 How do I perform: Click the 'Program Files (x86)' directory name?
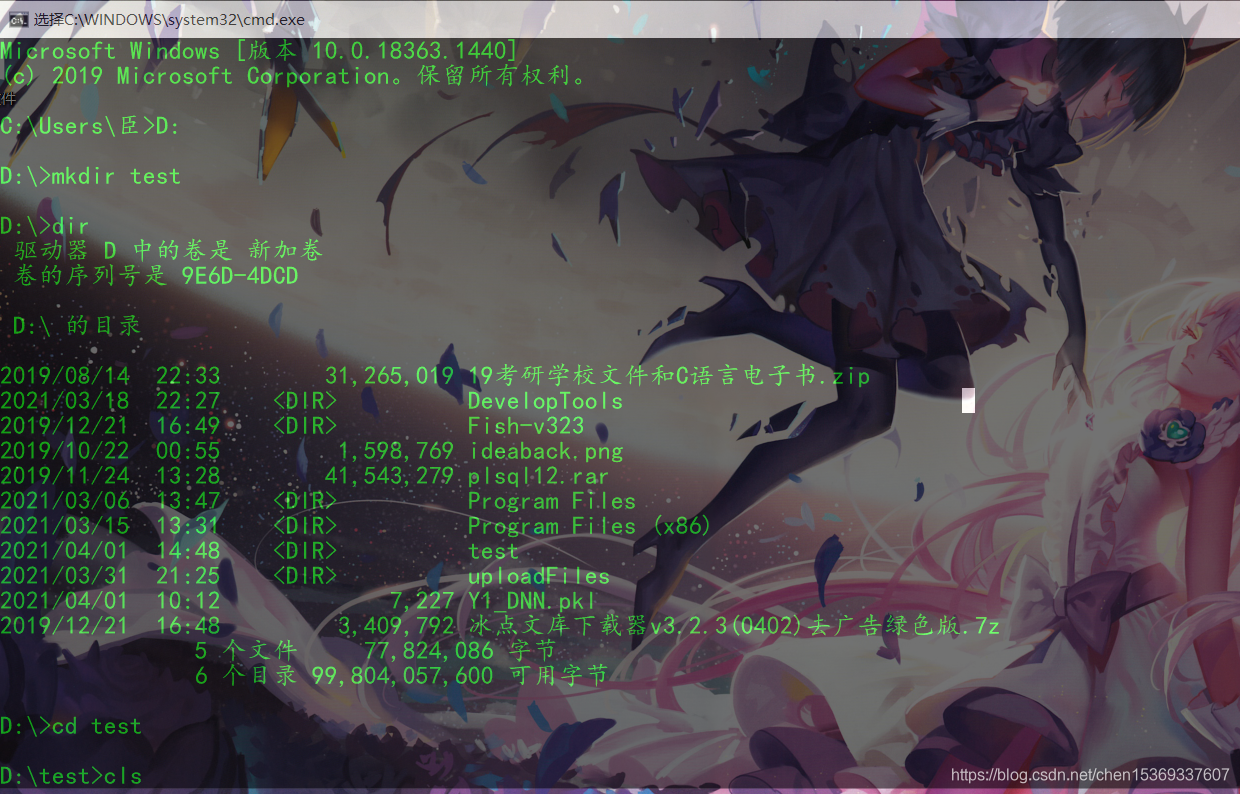click(590, 526)
